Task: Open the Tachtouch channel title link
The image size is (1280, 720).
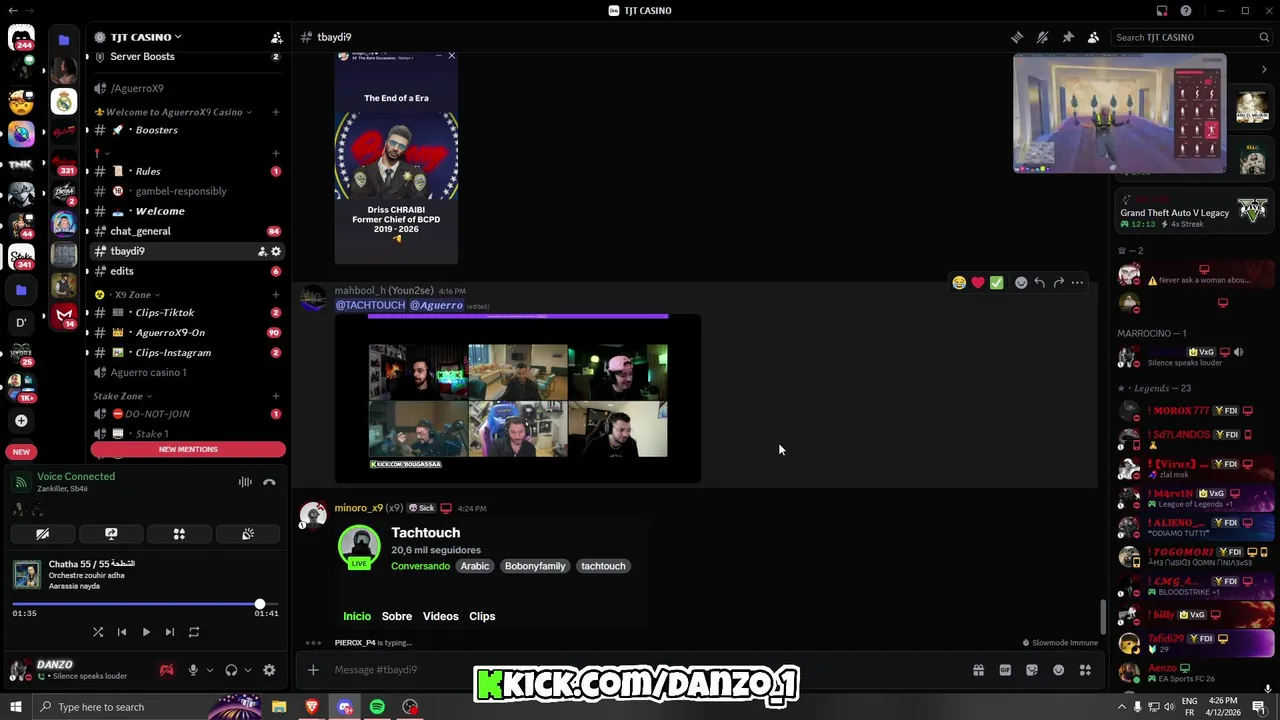Action: pos(425,533)
